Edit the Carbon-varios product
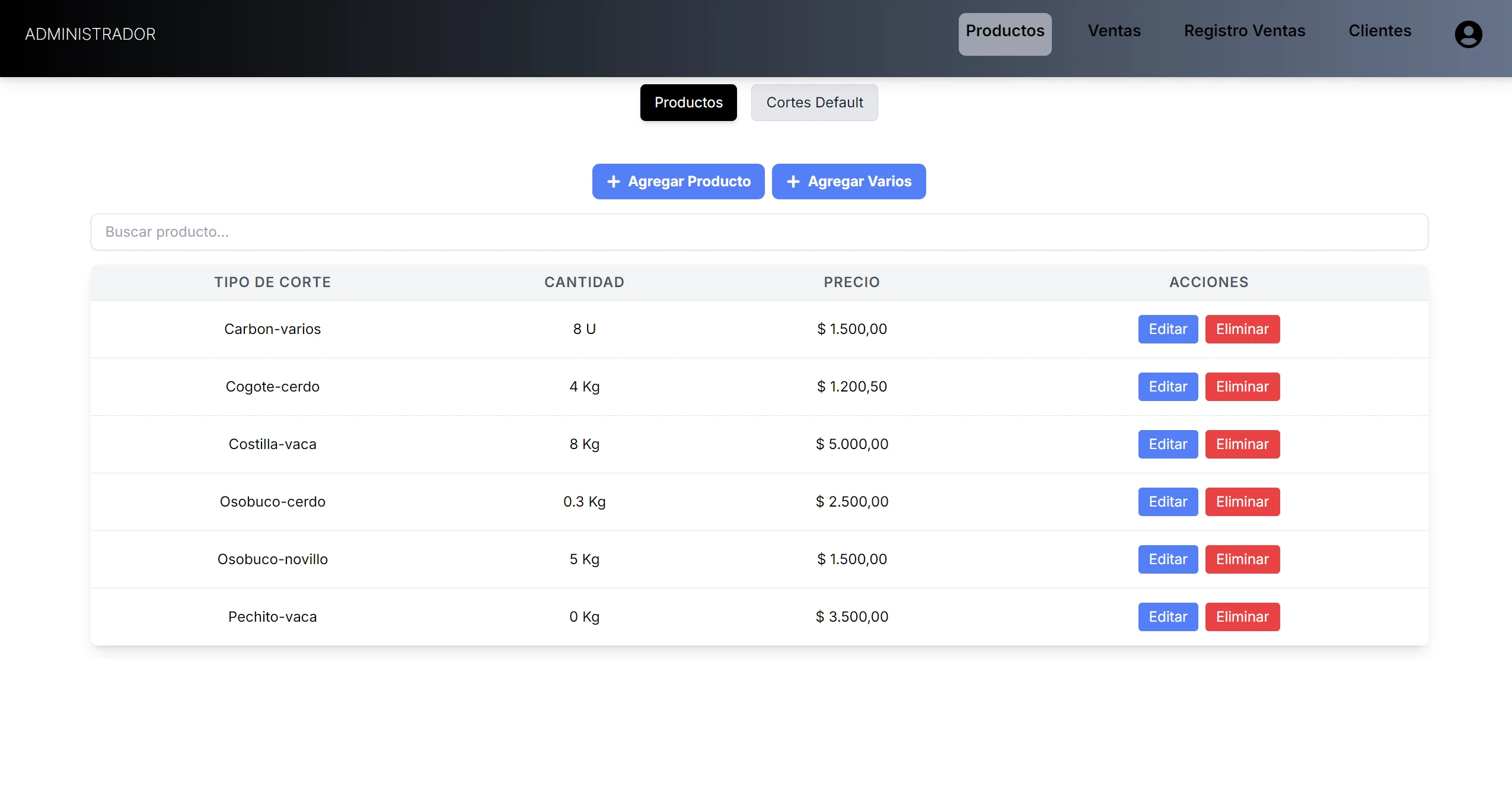This screenshot has width=1512, height=786. 1168,329
